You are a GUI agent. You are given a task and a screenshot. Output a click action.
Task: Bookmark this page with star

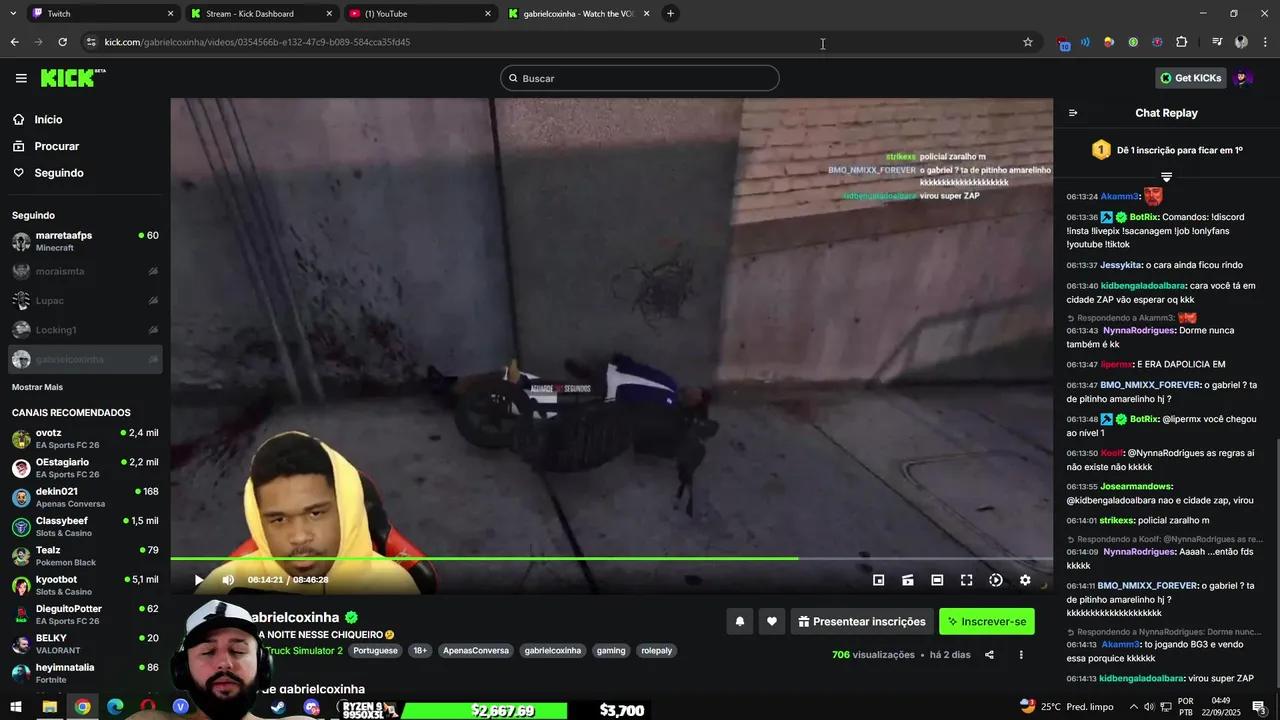[1027, 42]
